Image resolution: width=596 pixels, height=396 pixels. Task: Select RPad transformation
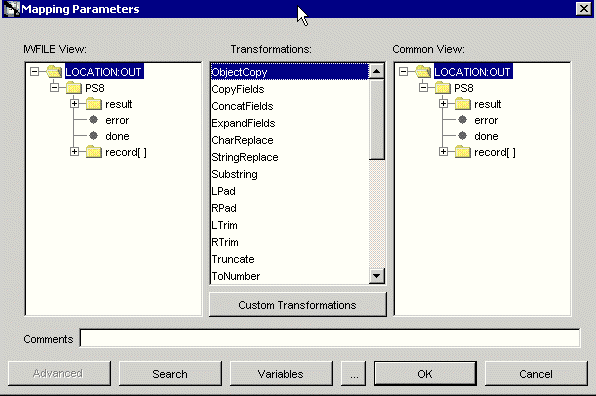pyautogui.click(x=290, y=208)
